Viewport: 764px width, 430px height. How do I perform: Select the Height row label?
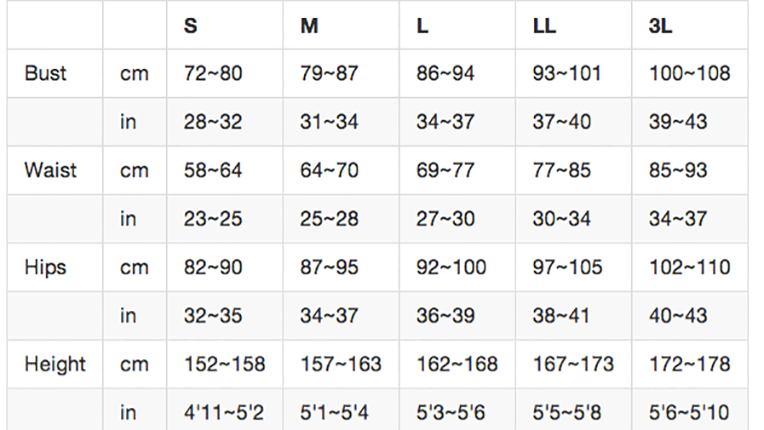tap(55, 364)
